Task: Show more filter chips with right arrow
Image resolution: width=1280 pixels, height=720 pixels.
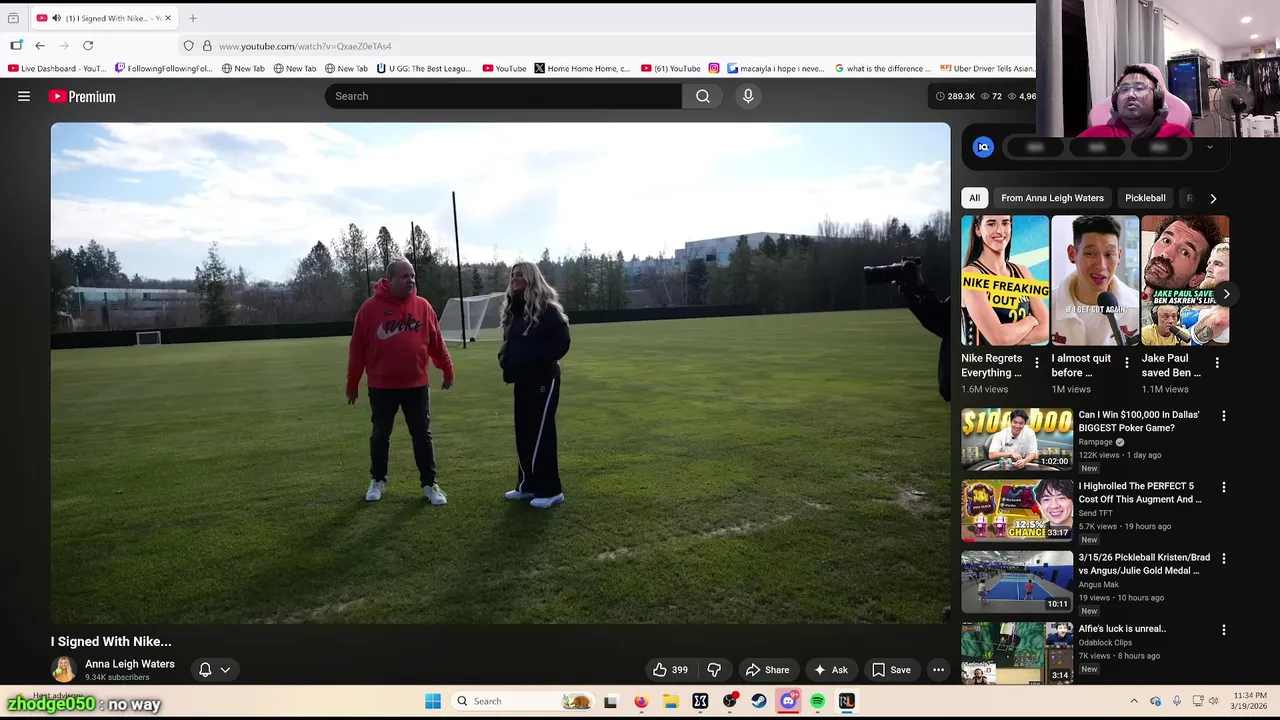Action: (1213, 198)
